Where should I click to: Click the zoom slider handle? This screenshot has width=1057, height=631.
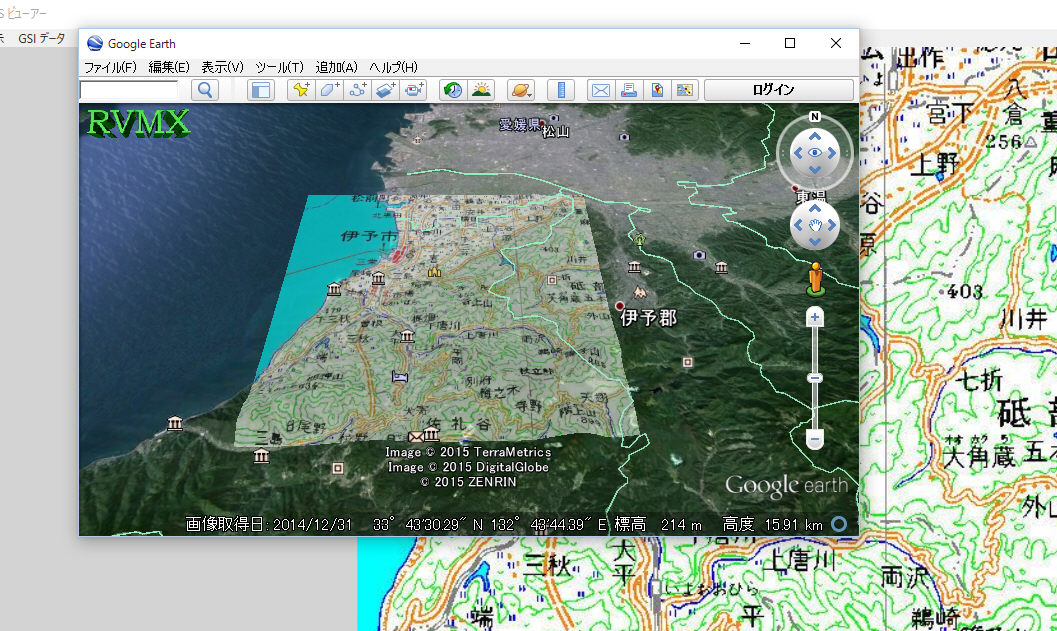[x=815, y=377]
